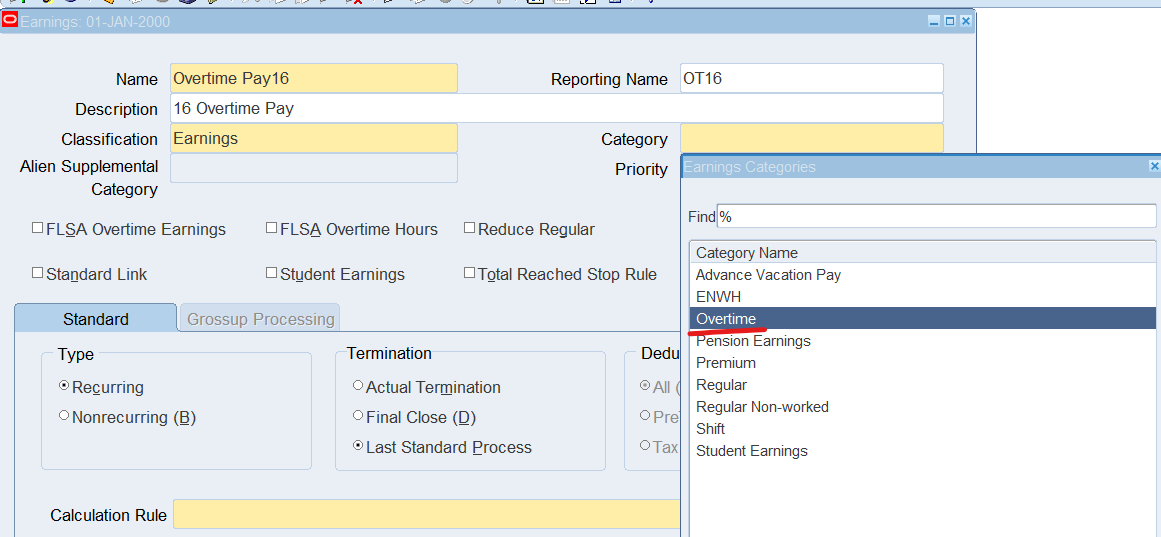
Task: Click the Calculation Rule field
Action: tap(425, 515)
